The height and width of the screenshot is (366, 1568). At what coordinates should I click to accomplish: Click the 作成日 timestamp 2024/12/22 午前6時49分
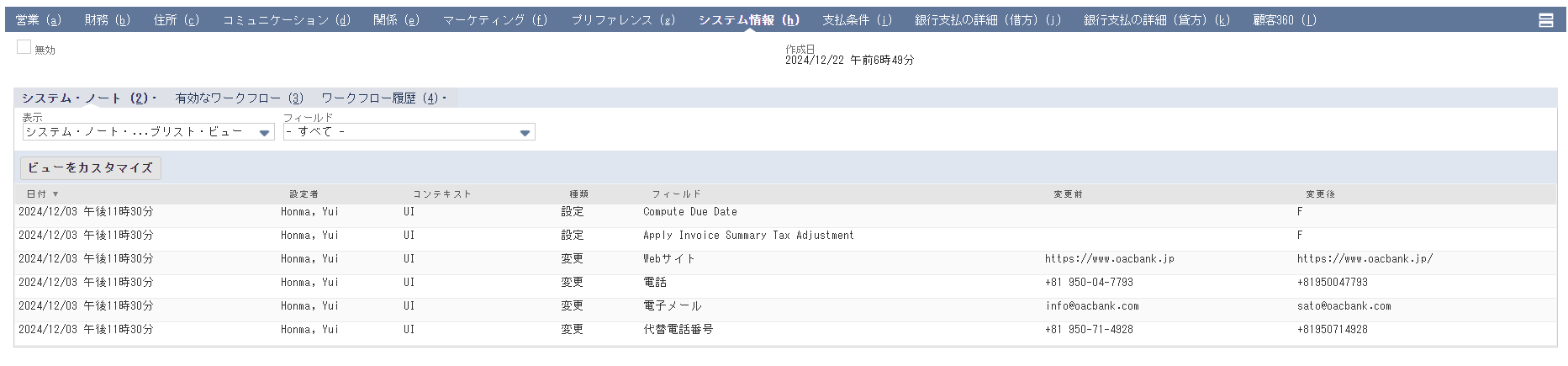tap(849, 61)
